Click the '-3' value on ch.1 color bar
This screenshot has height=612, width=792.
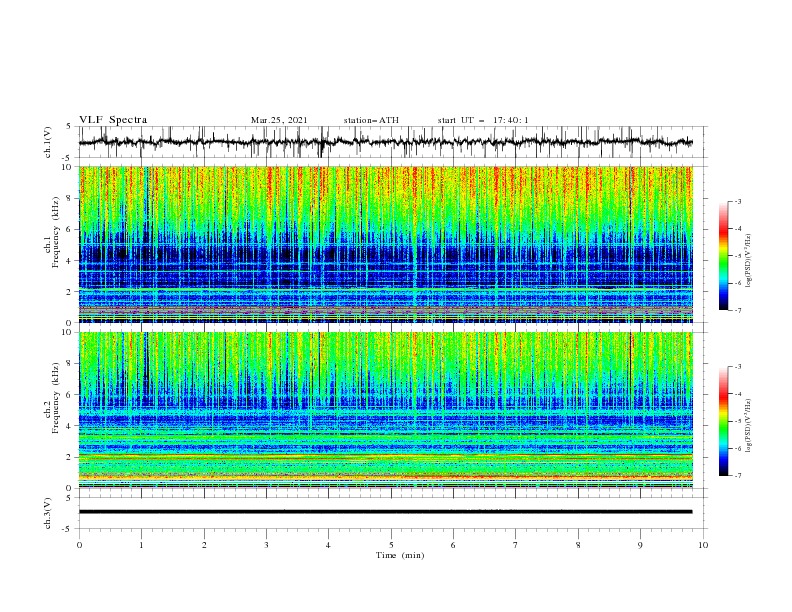(737, 201)
